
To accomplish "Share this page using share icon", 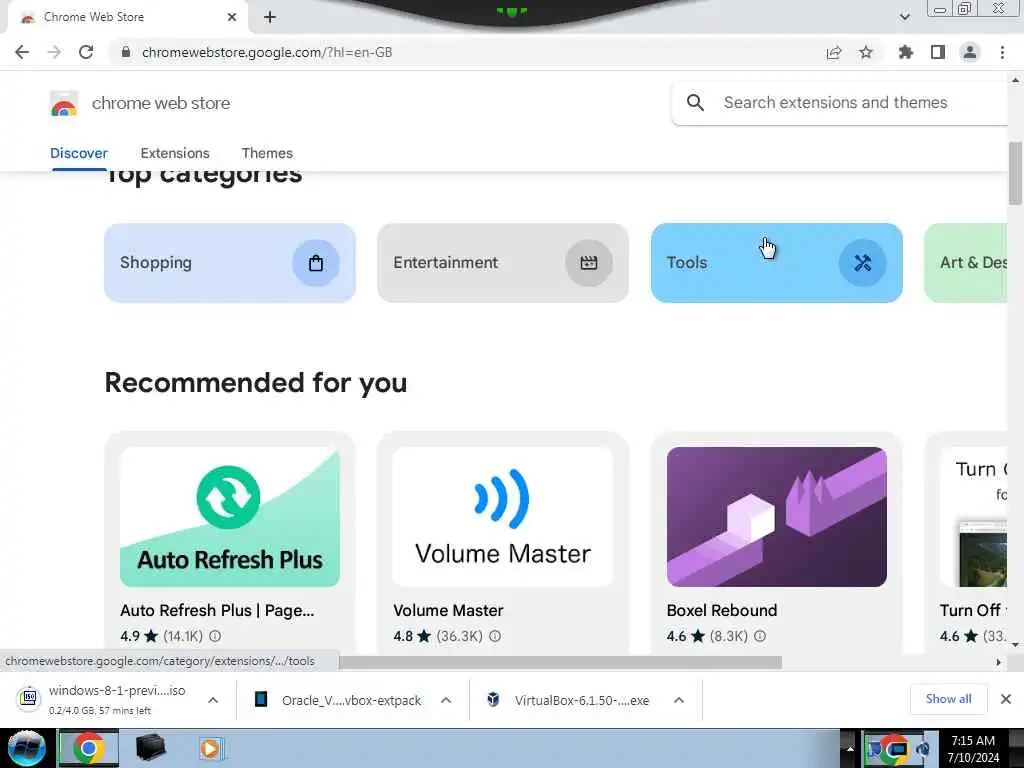I will [833, 52].
